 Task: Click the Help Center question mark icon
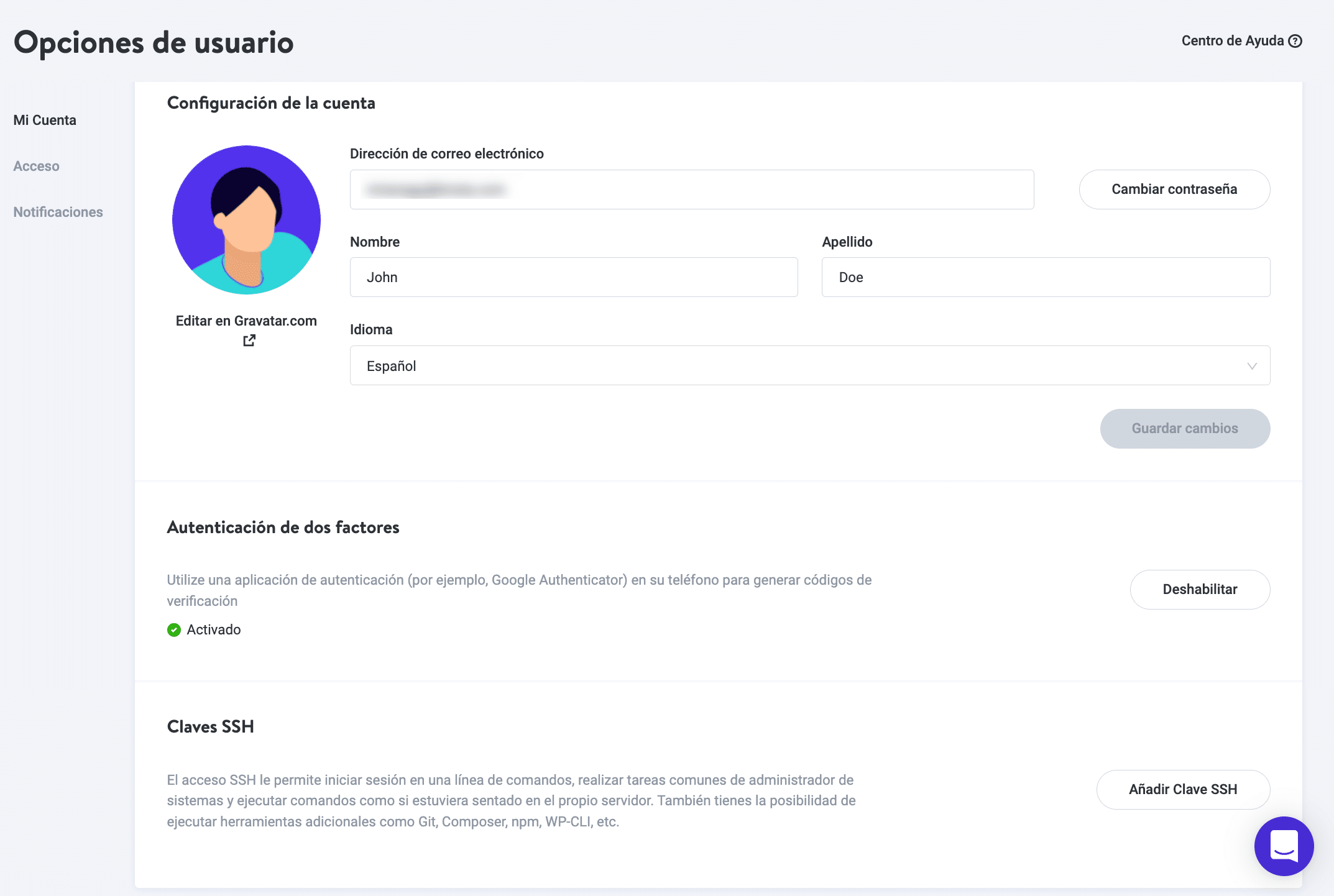[1295, 41]
